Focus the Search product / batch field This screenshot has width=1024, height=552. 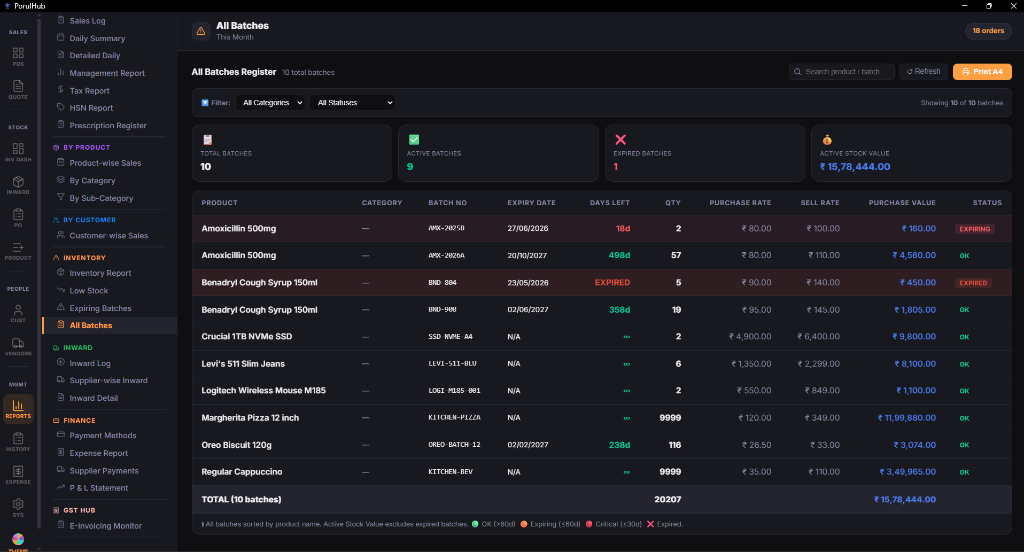(x=841, y=71)
